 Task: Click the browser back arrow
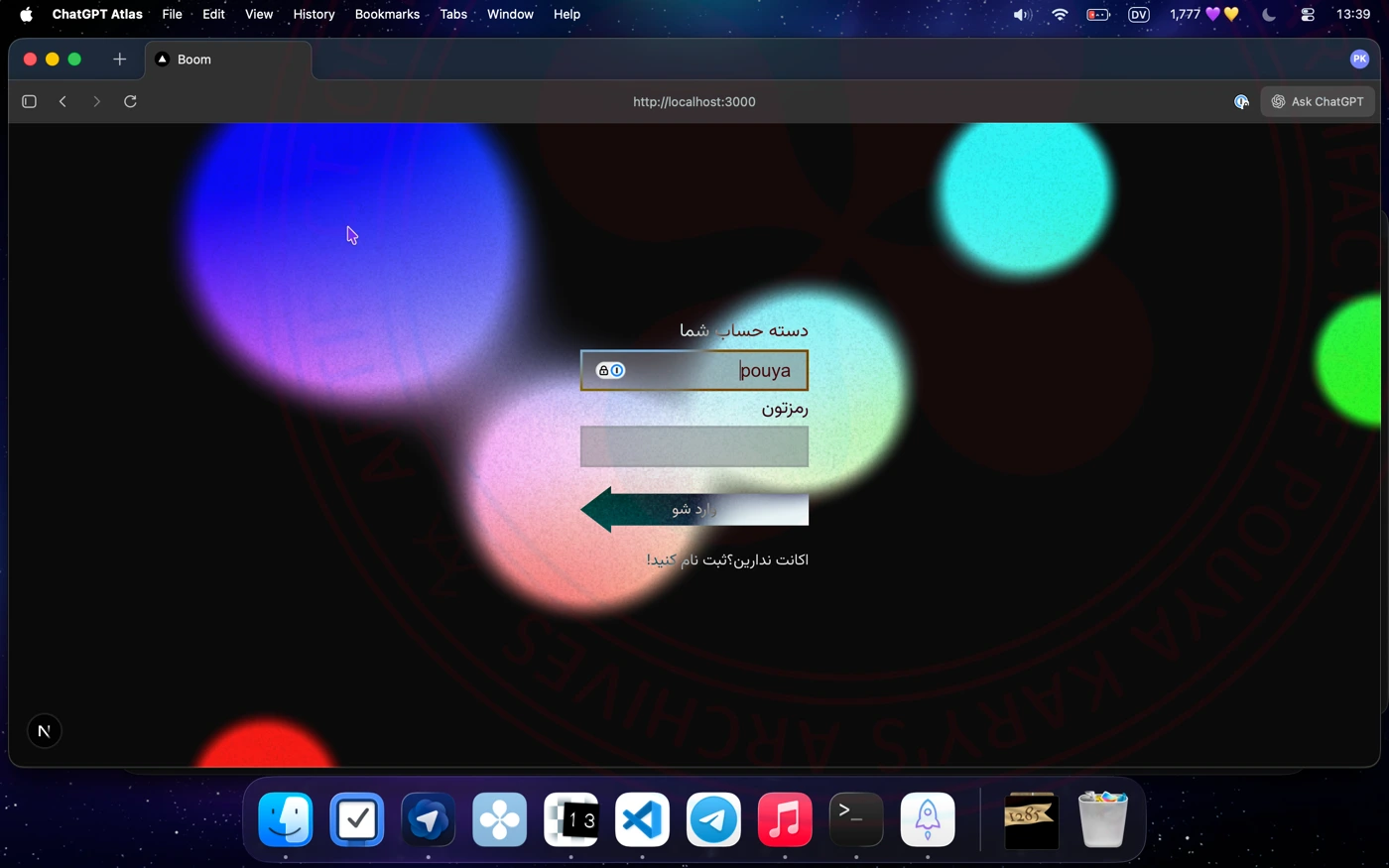coord(63,101)
